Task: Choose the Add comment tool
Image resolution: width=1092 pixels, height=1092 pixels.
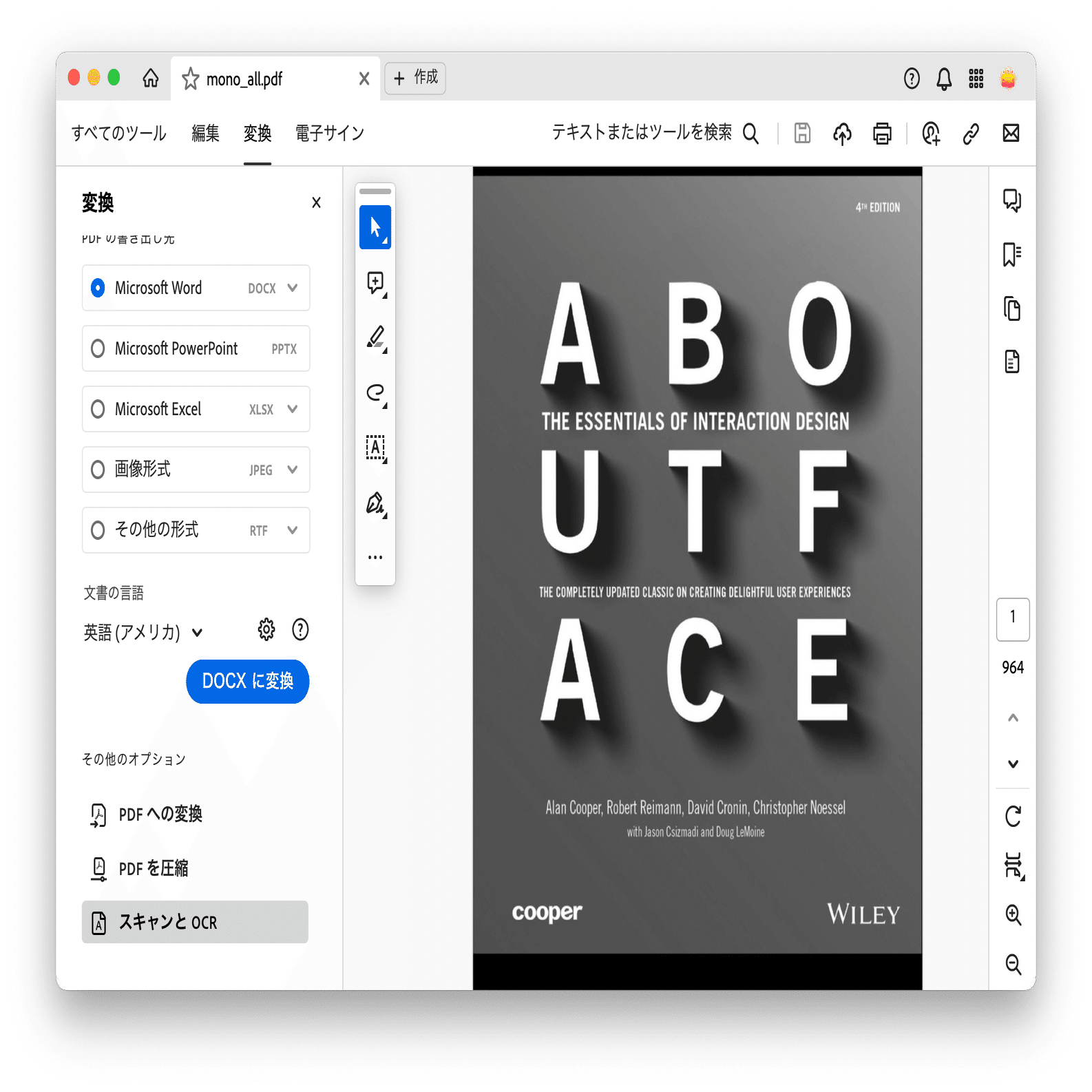Action: click(375, 282)
